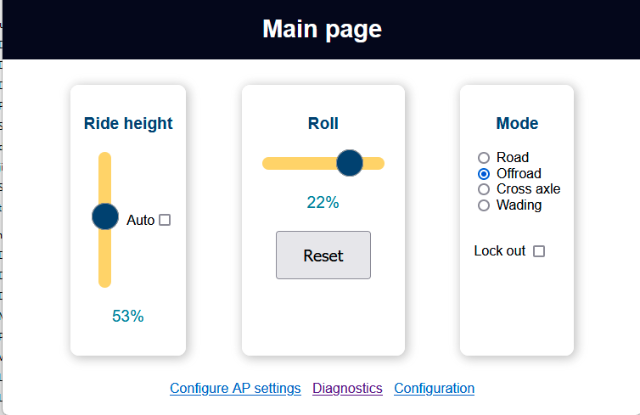
Task: Click the bottom end of Ride height slider
Action: pos(105,280)
